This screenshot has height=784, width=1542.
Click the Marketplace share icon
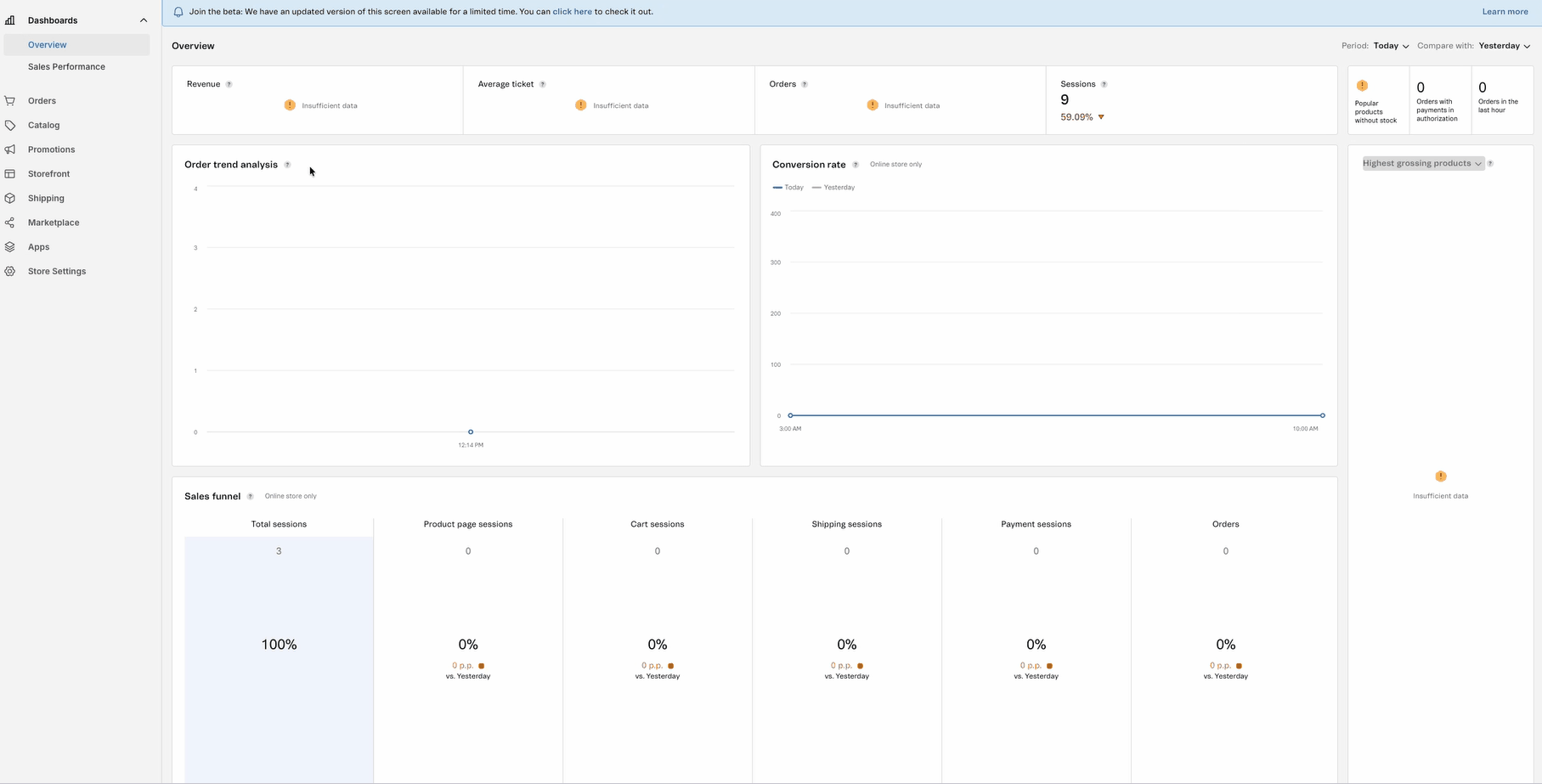coord(10,223)
